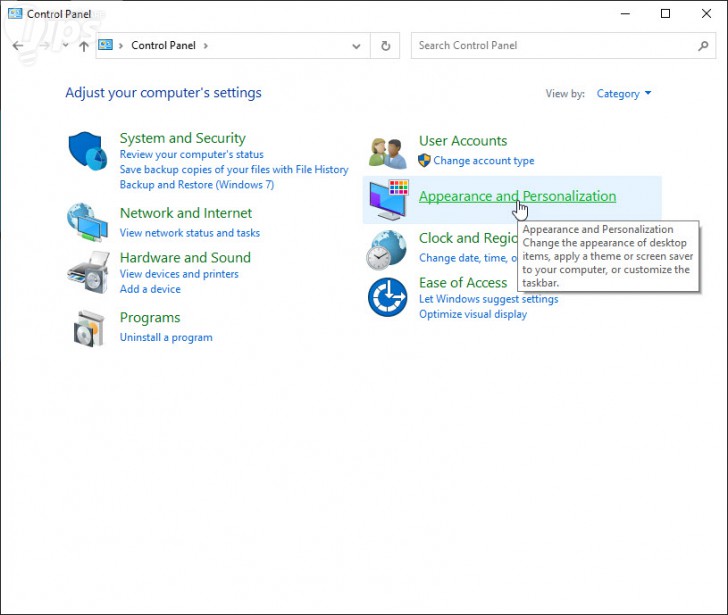Minimize the Control Panel window
This screenshot has height=615, width=728.
pyautogui.click(x=625, y=13)
